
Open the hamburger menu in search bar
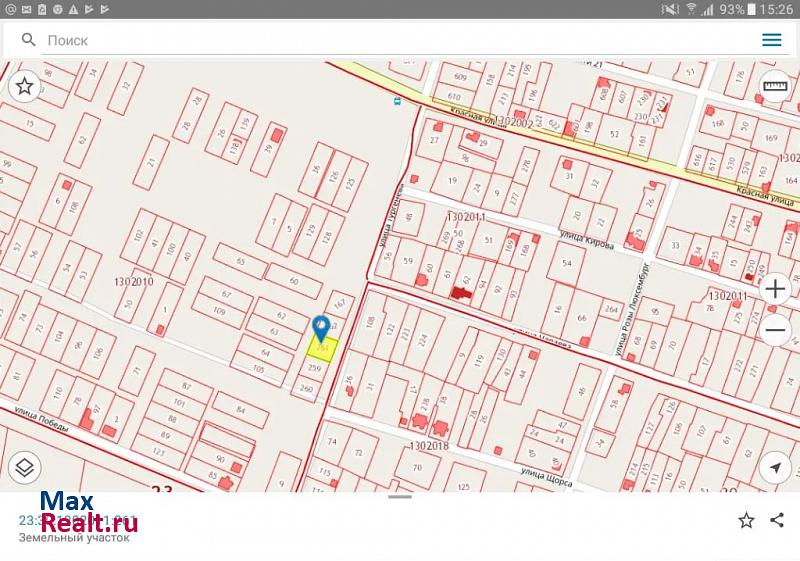pyautogui.click(x=771, y=40)
